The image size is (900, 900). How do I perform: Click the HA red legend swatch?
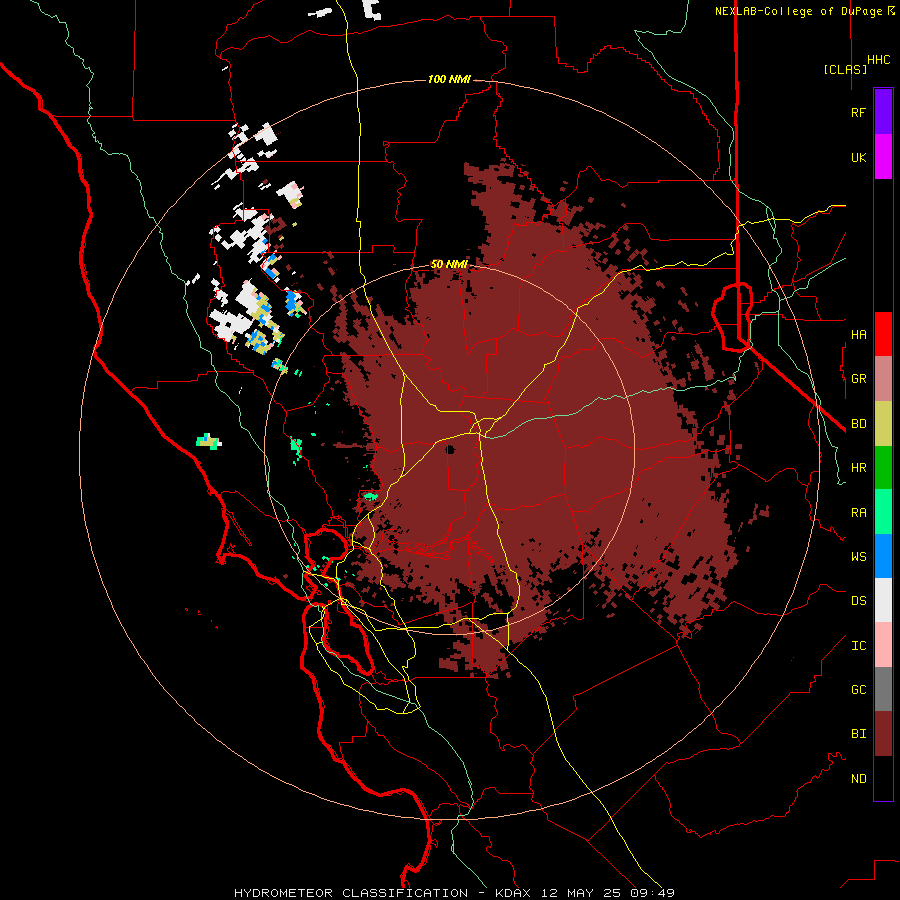(883, 334)
